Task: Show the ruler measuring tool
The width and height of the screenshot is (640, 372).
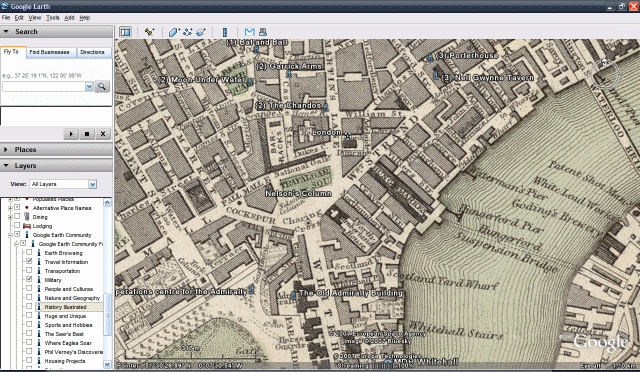Action: (224, 32)
